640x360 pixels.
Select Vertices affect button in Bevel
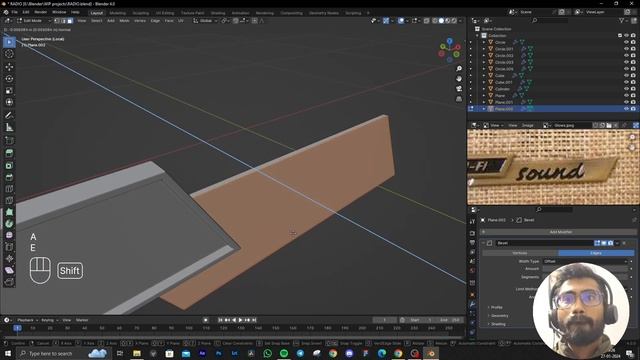[520, 253]
